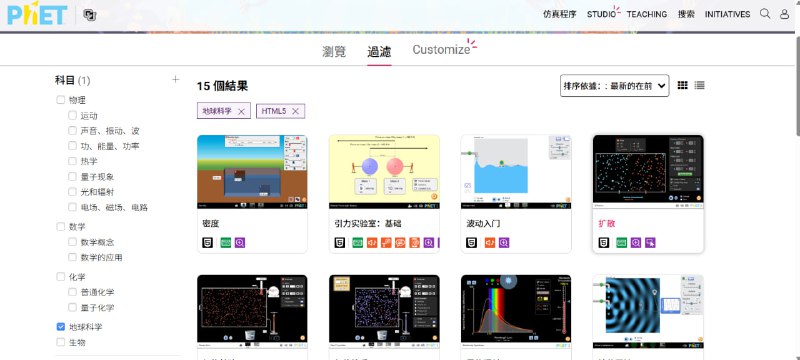Check the 电场、磁场、电路 checkbox

tap(72, 207)
